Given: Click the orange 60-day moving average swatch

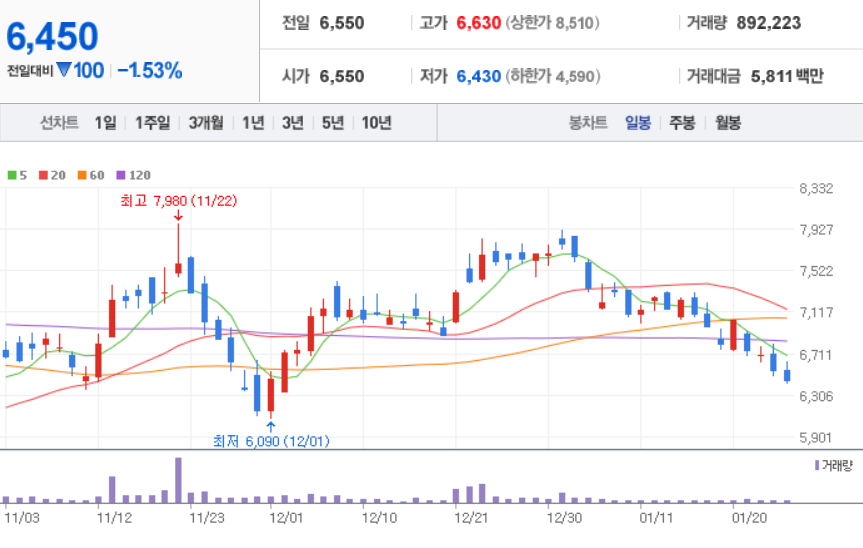Looking at the screenshot, I should coord(82,175).
